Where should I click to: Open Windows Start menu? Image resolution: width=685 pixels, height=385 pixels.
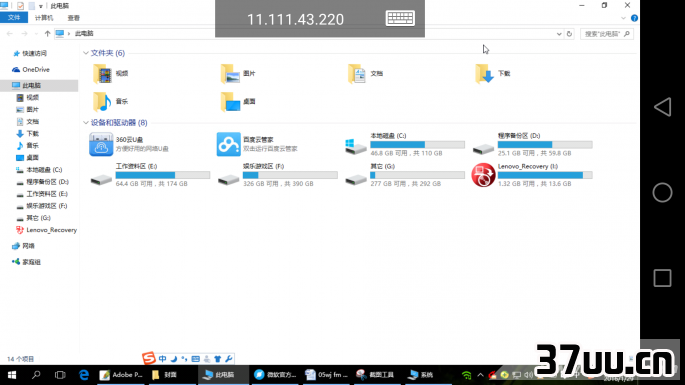(x=12, y=375)
